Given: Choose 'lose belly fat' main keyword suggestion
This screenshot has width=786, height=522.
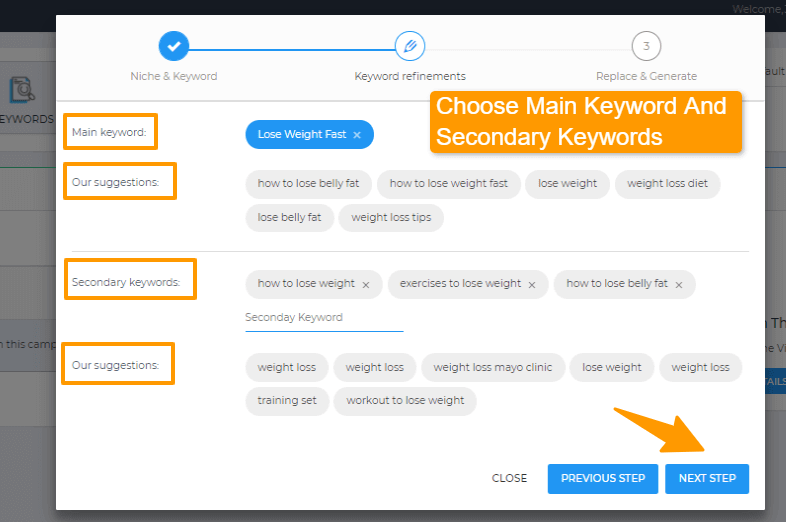Looking at the screenshot, I should tap(289, 218).
